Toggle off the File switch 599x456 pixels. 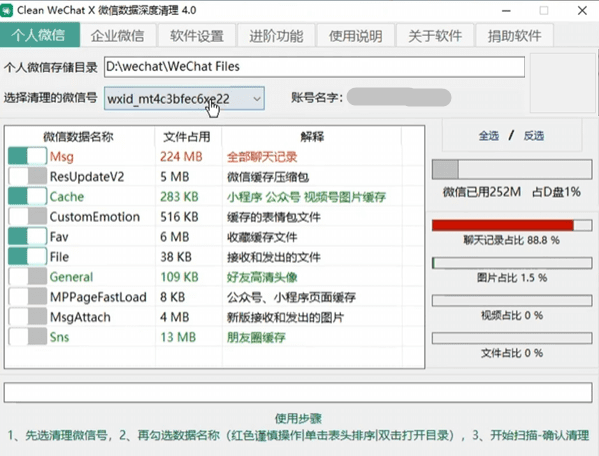(x=28, y=256)
